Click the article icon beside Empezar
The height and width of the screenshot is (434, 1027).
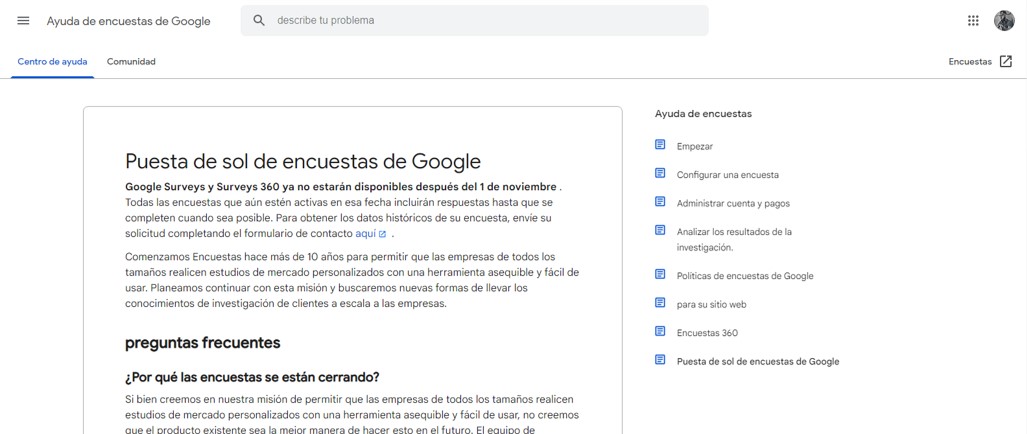(660, 145)
